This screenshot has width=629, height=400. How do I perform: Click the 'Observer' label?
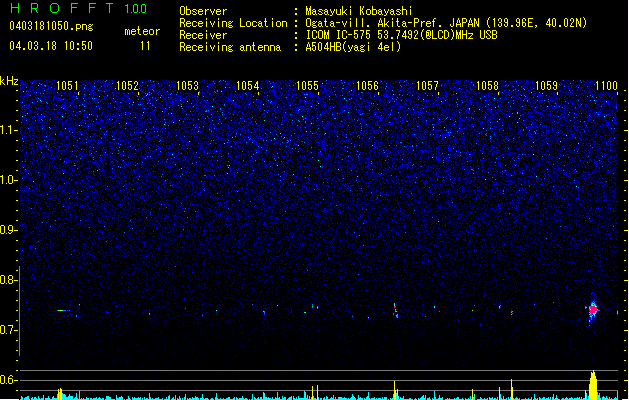click(203, 11)
